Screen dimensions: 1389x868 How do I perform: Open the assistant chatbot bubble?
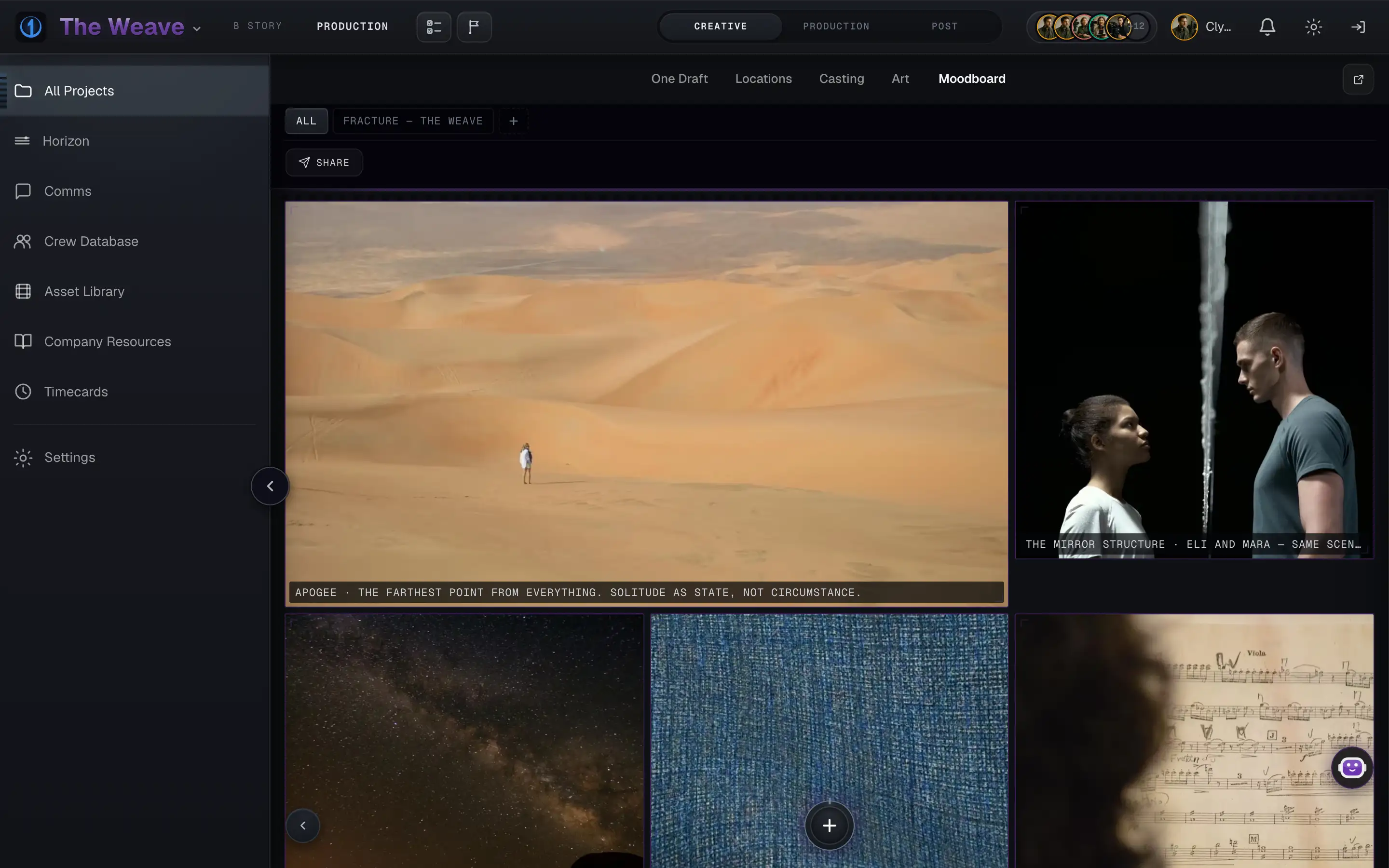pyautogui.click(x=1352, y=768)
